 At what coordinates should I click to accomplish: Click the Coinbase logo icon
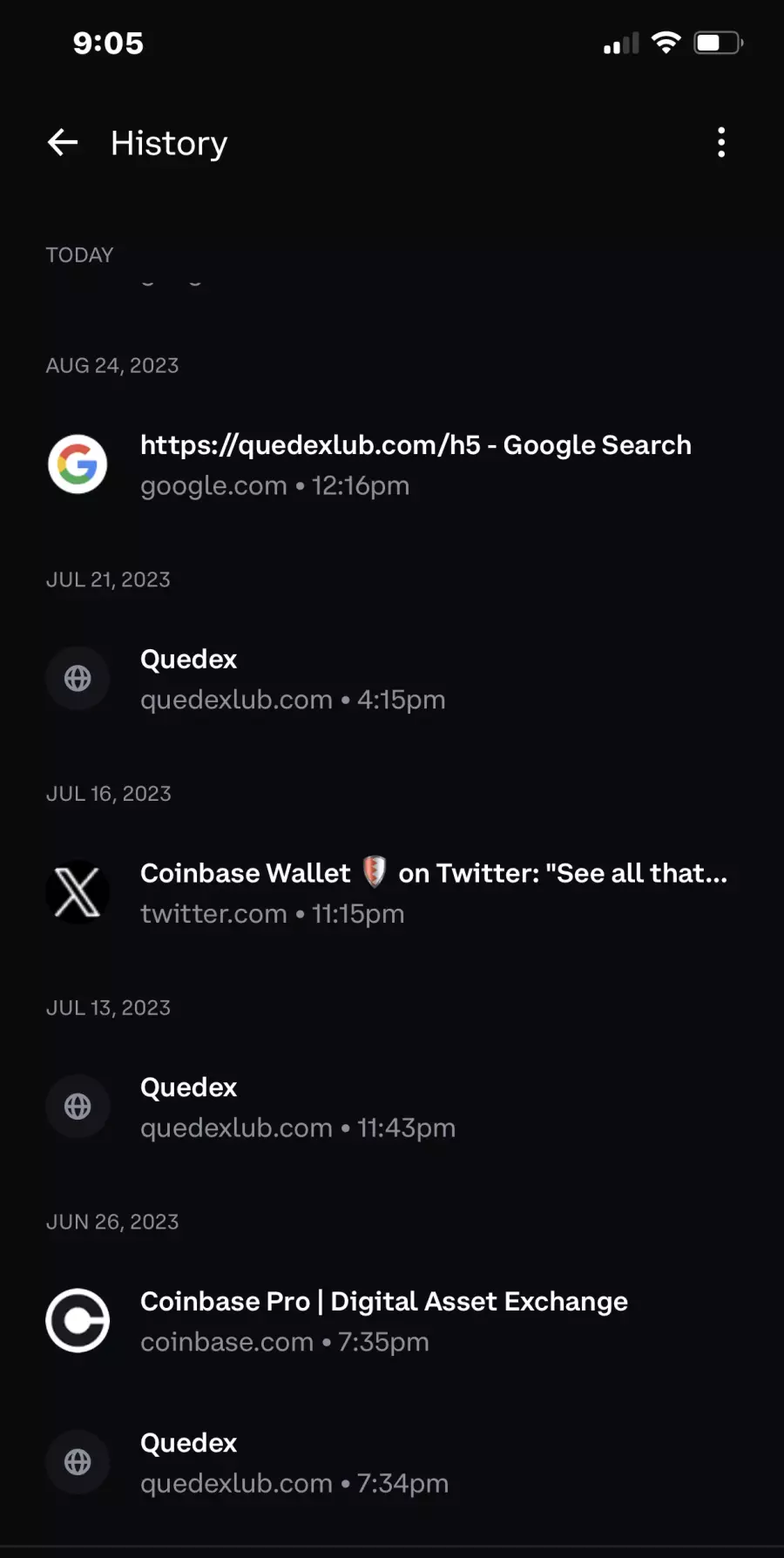coord(78,1321)
